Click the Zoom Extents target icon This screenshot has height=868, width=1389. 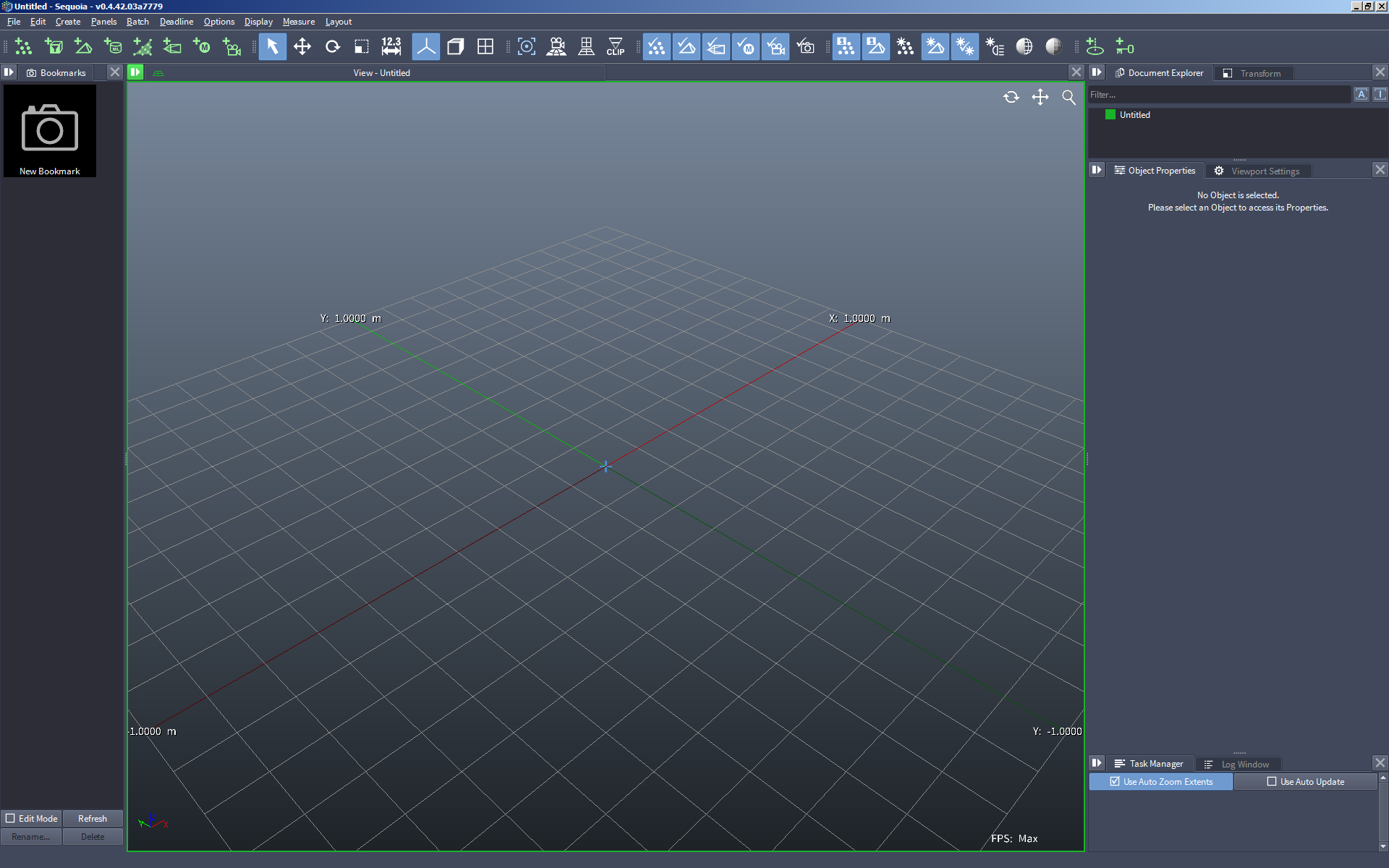click(x=527, y=47)
